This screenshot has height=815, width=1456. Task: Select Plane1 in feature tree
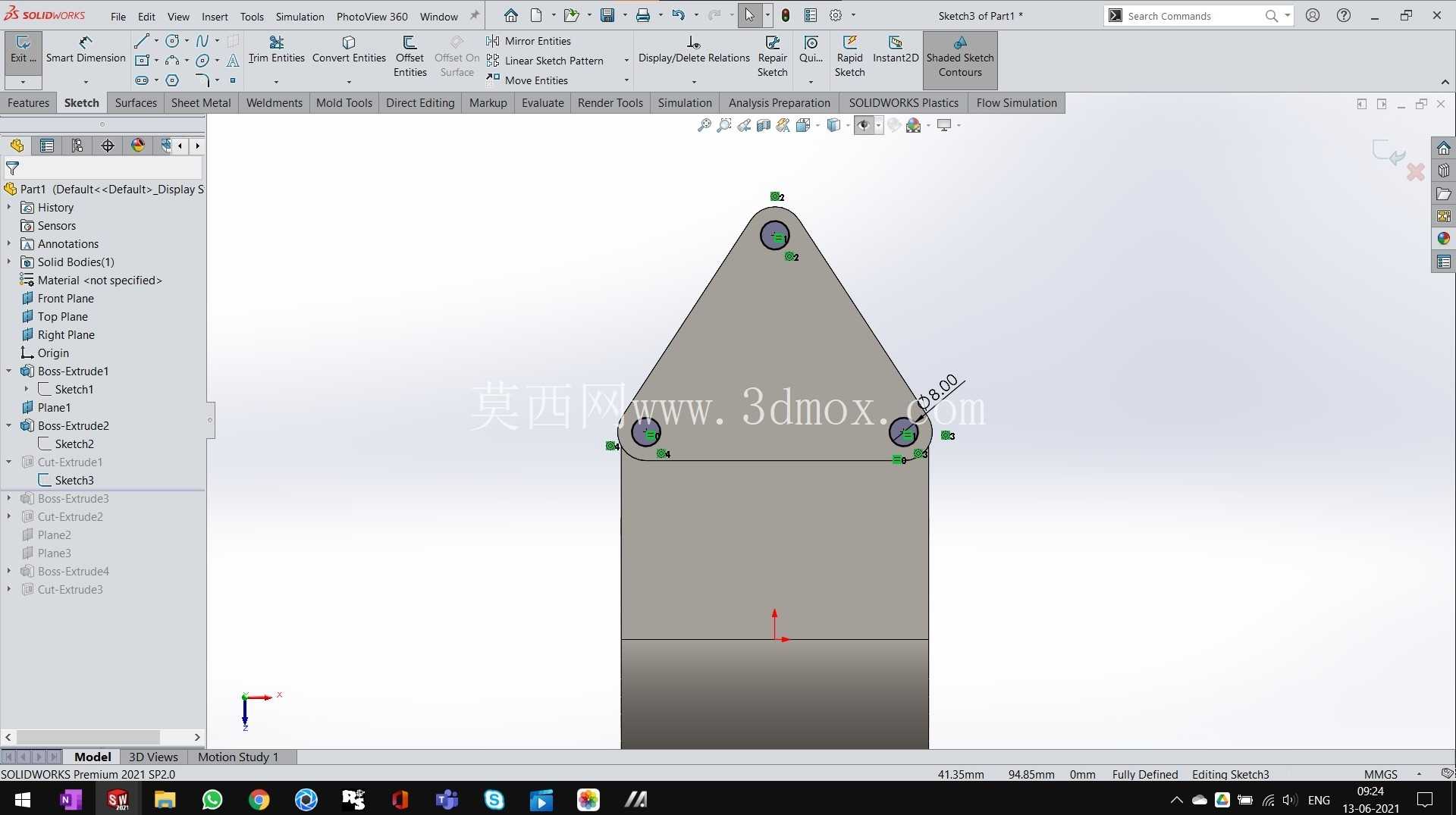(46, 407)
